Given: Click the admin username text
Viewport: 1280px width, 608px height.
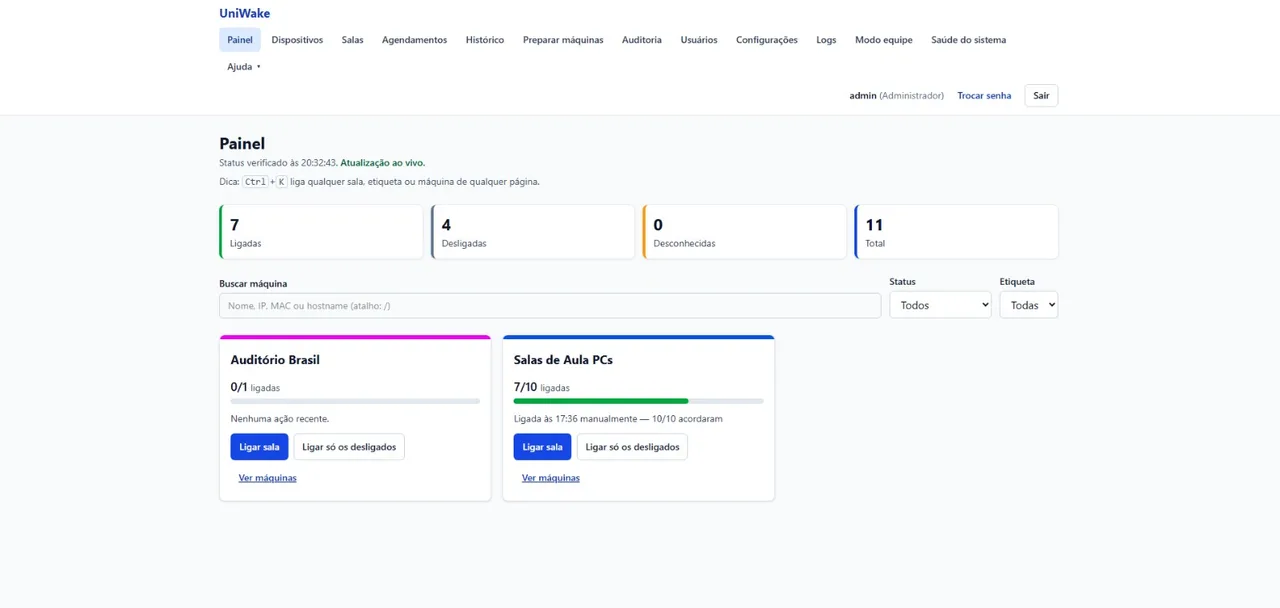Looking at the screenshot, I should pos(863,96).
